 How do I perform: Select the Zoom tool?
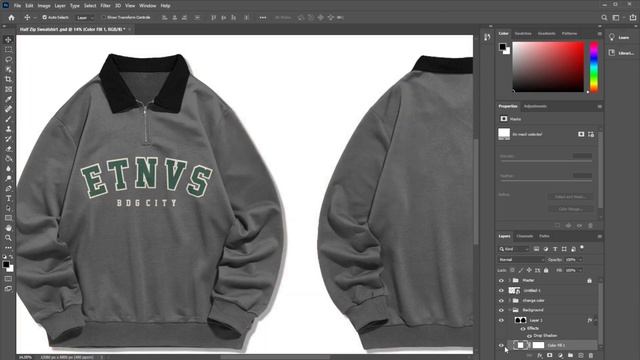[8, 238]
